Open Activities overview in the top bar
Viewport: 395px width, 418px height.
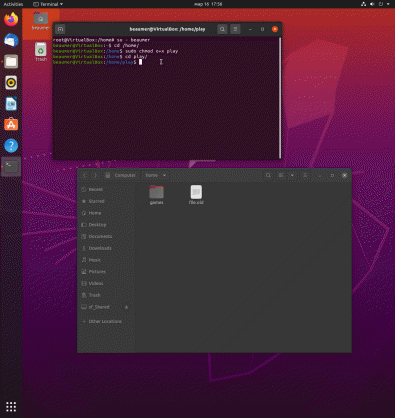point(13,4)
